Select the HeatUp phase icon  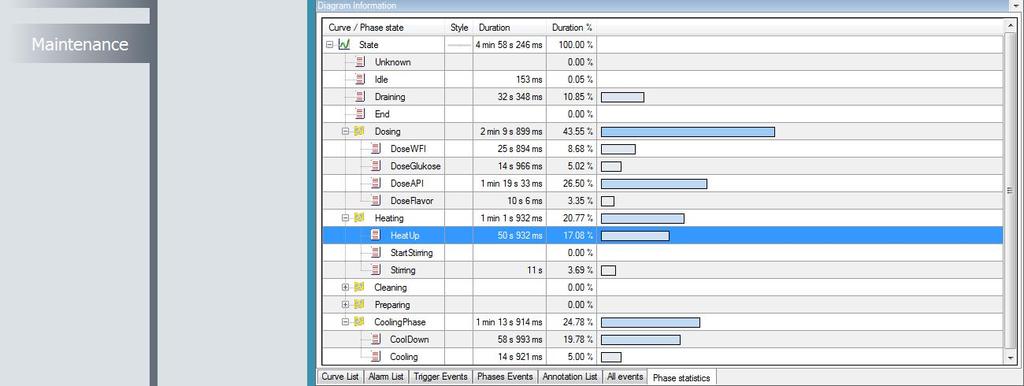375,235
